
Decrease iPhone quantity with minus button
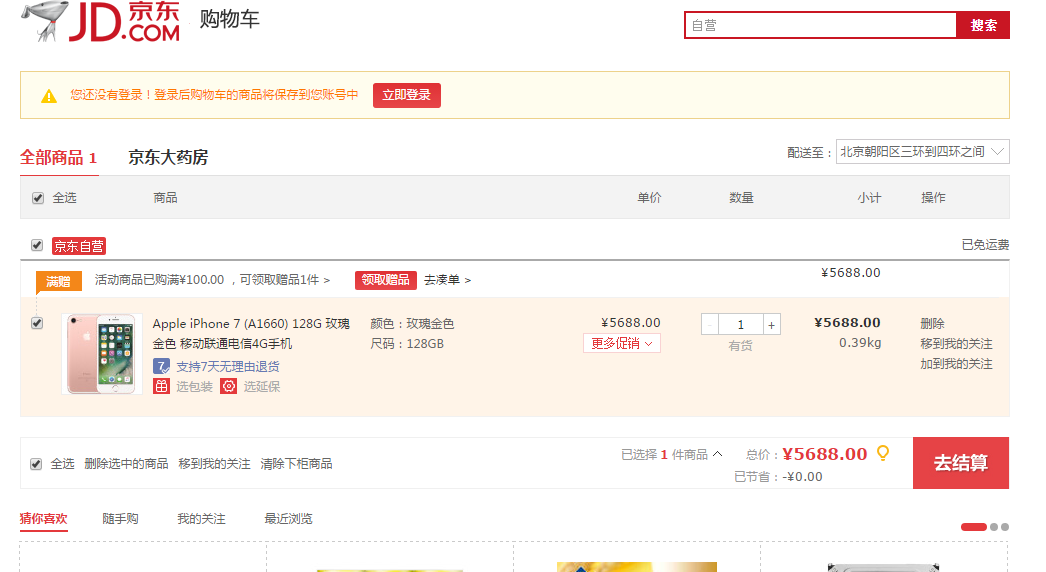coord(710,325)
